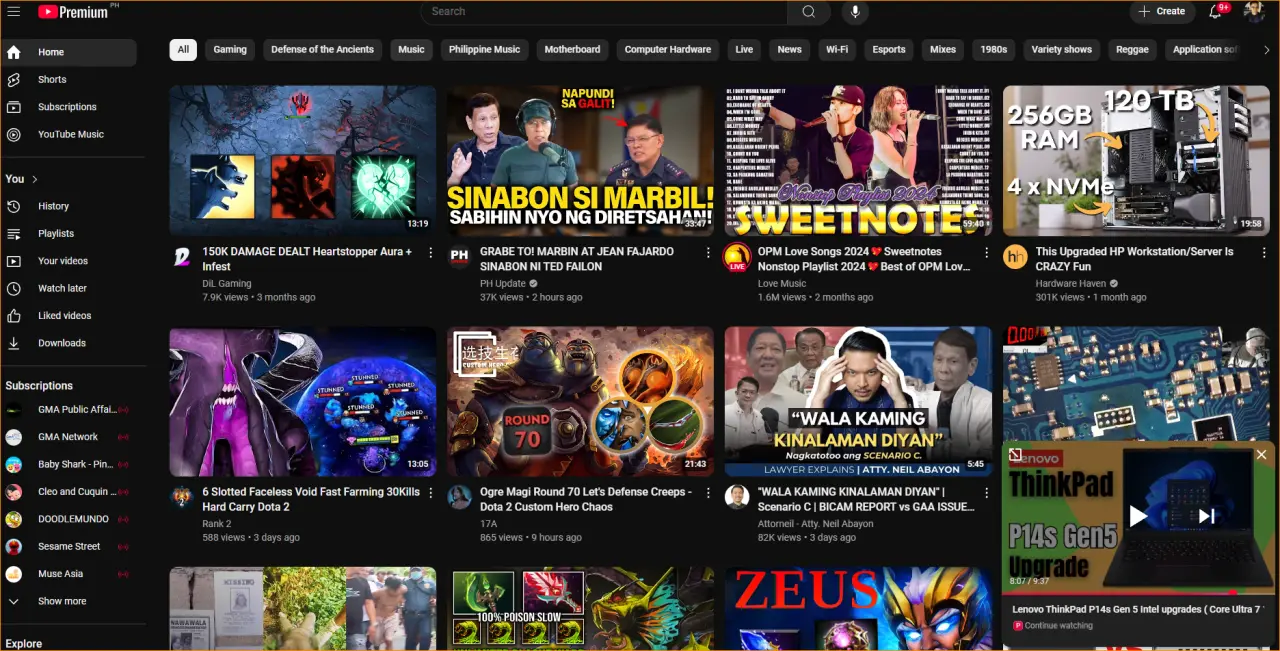Viewport: 1280px width, 651px height.
Task: Open options menu for GRABE TO! MARBIN video
Action: [x=708, y=253]
